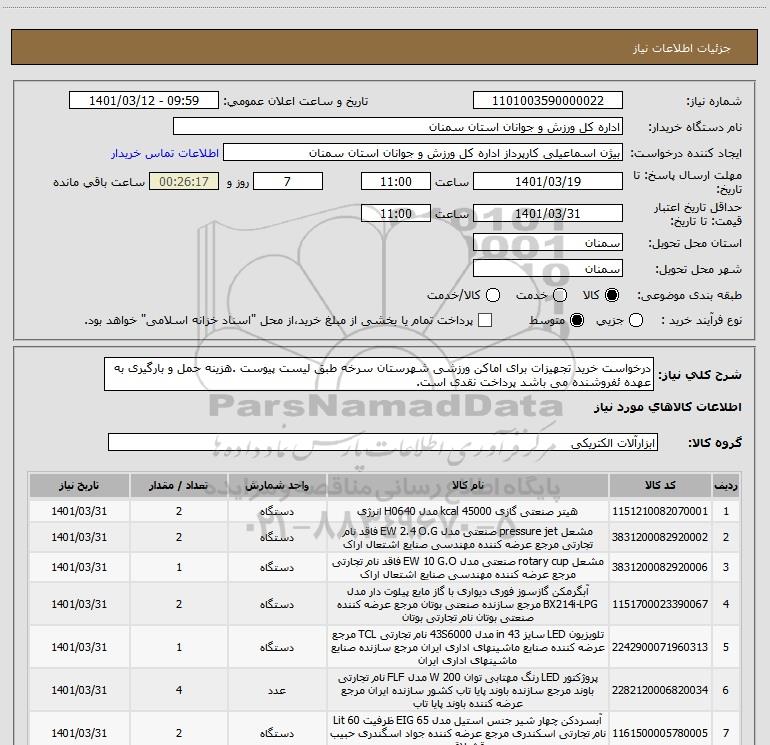Click price validity date 1401/03/31 field
This screenshot has height=745, width=770.
tap(548, 214)
